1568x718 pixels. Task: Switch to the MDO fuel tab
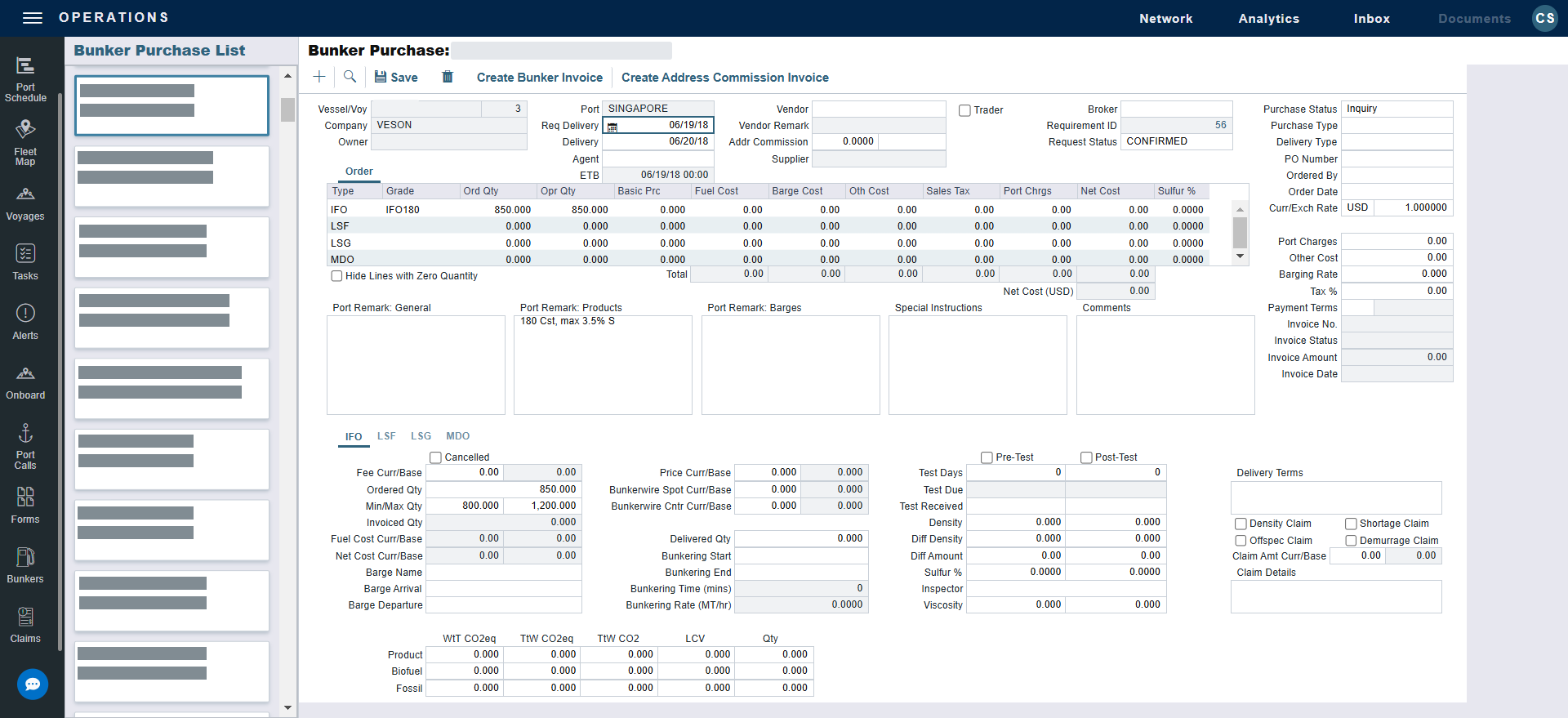coord(457,436)
